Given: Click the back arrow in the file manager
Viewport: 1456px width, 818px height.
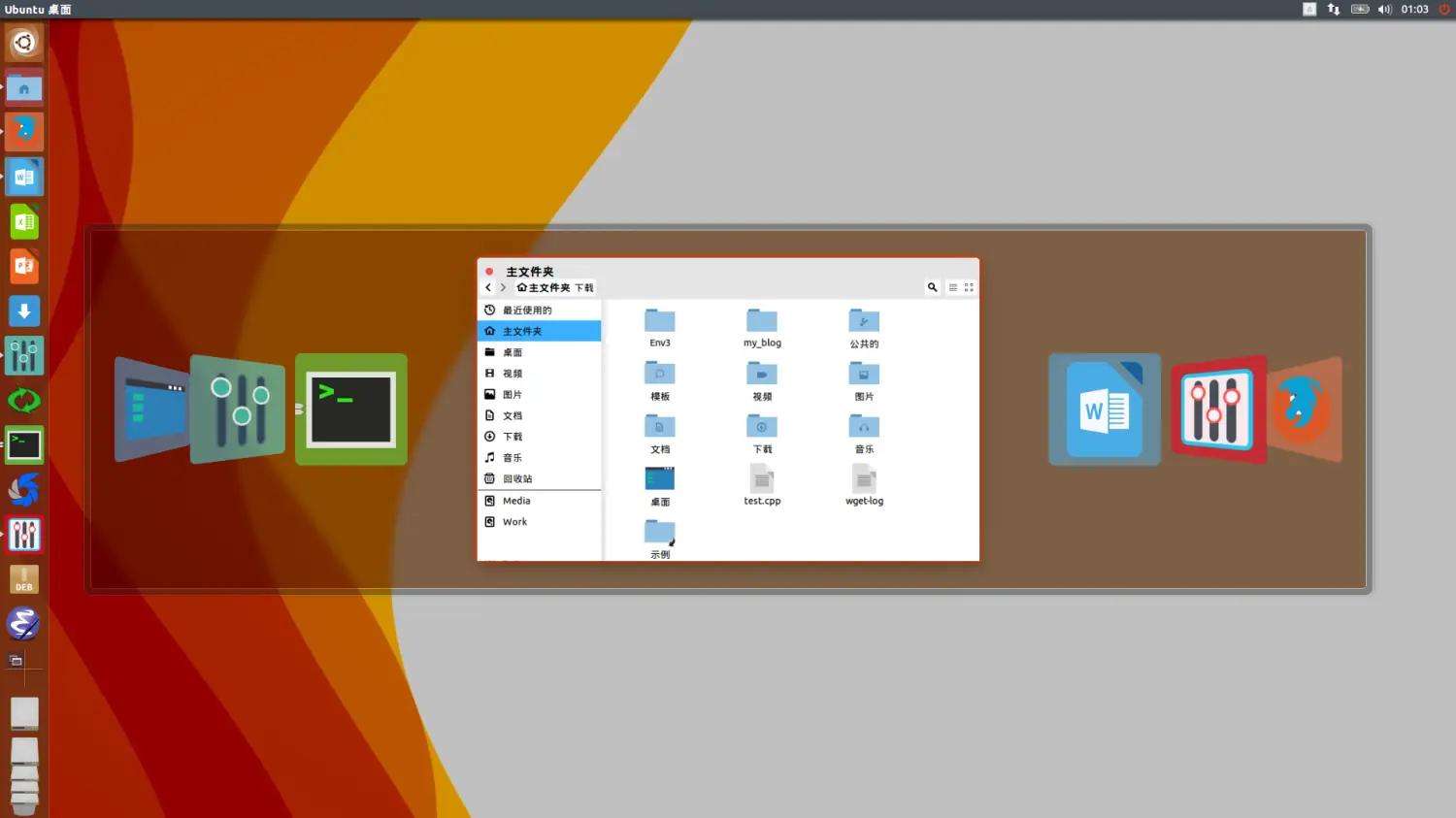Looking at the screenshot, I should point(488,287).
